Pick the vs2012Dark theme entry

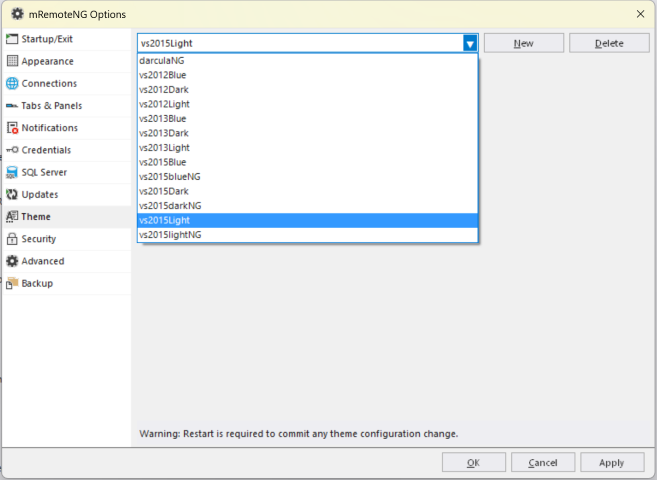(164, 89)
